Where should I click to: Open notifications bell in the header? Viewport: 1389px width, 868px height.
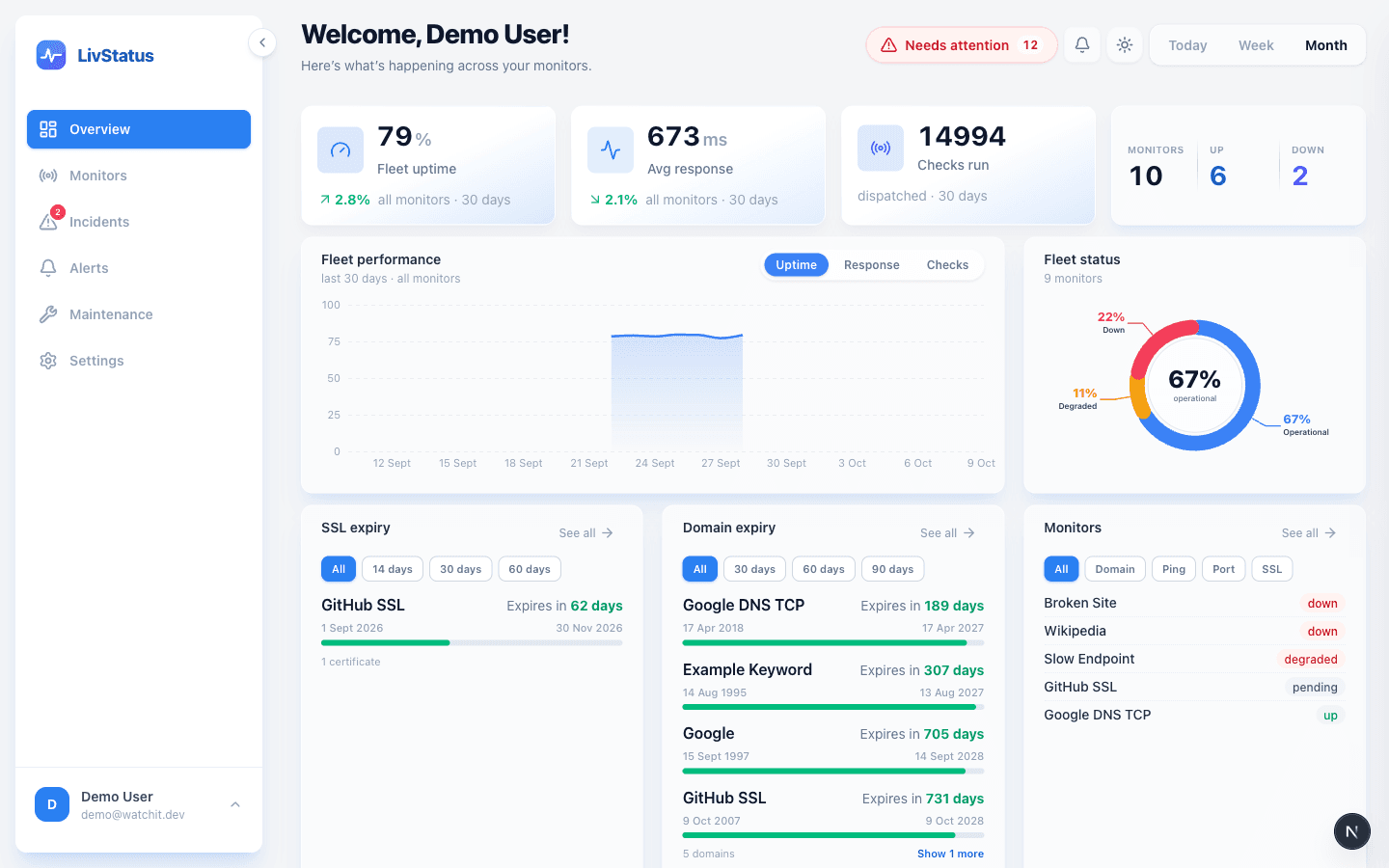(1082, 45)
